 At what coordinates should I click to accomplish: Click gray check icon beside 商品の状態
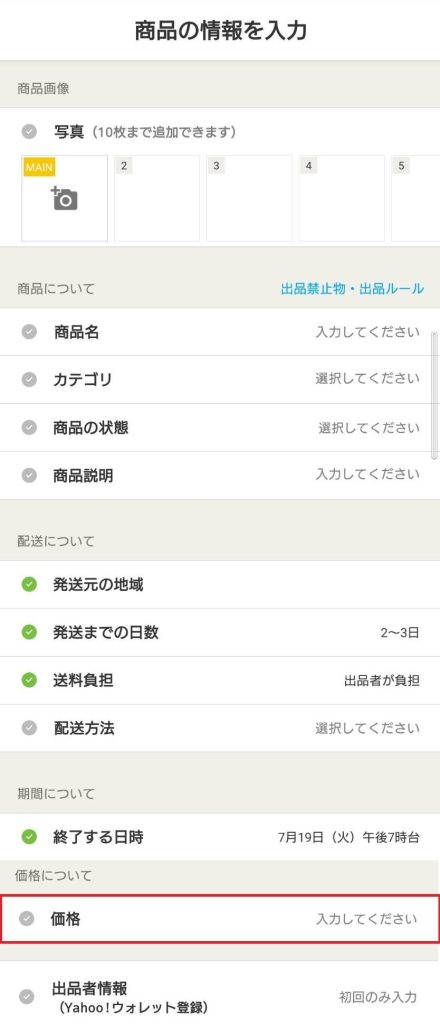(29, 427)
